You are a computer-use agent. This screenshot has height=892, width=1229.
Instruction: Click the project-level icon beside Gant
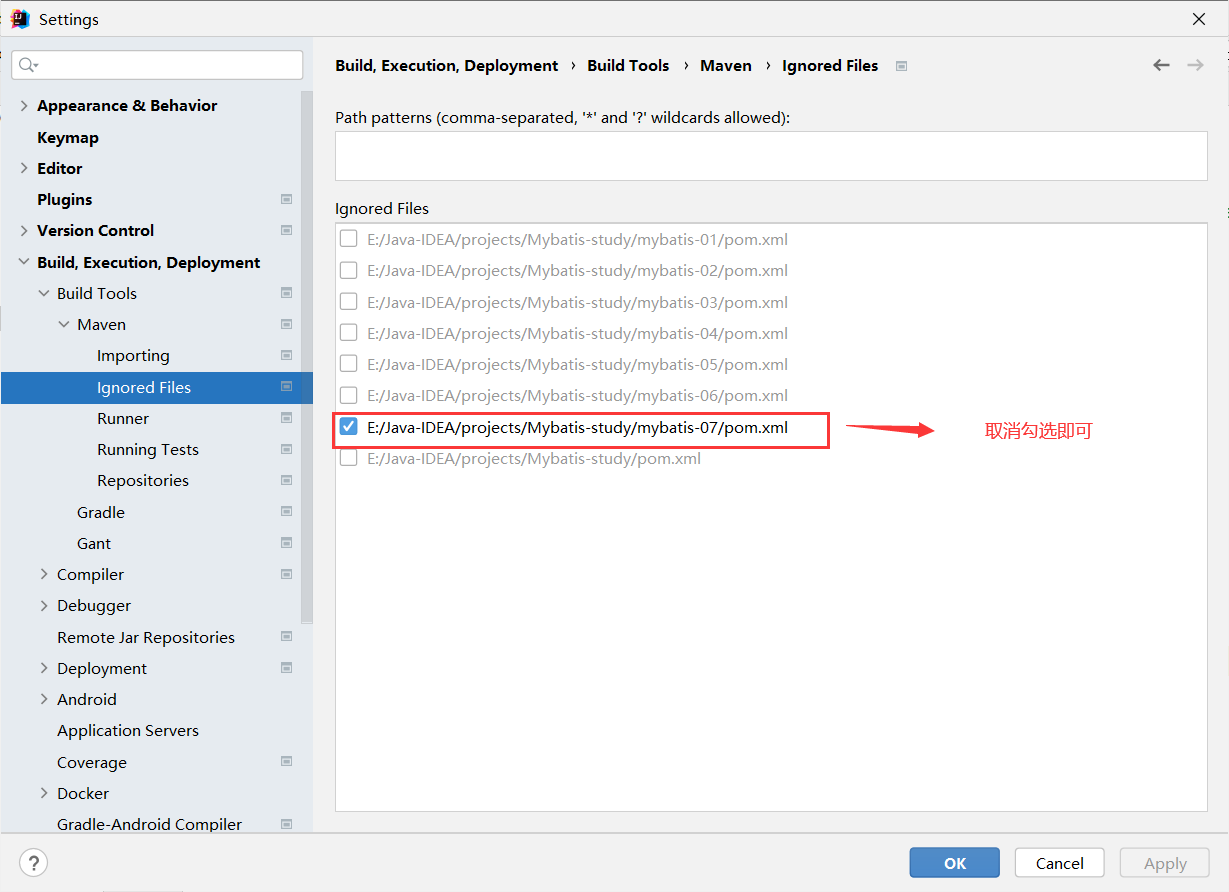click(x=286, y=543)
